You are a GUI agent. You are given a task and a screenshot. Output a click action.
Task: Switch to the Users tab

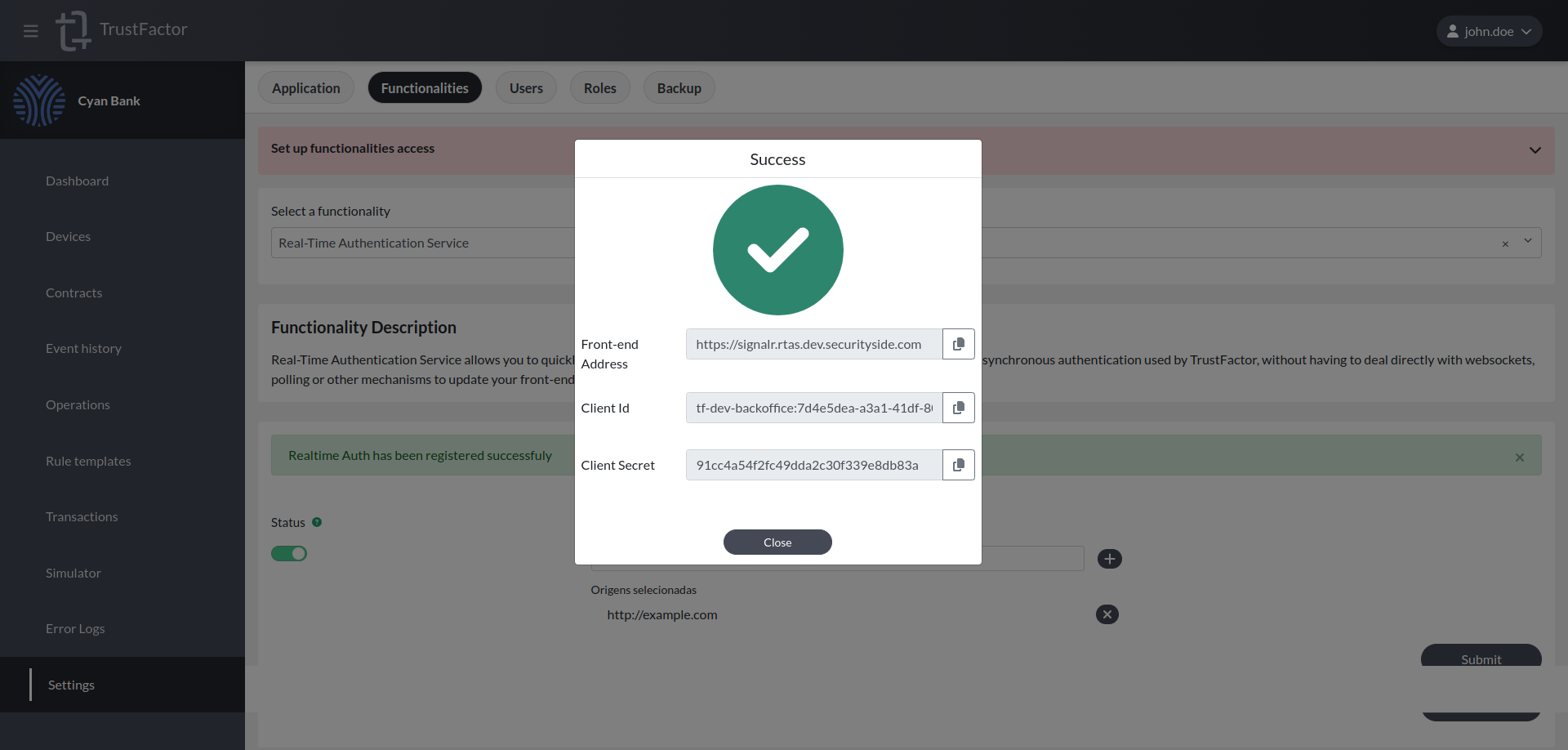point(526,87)
